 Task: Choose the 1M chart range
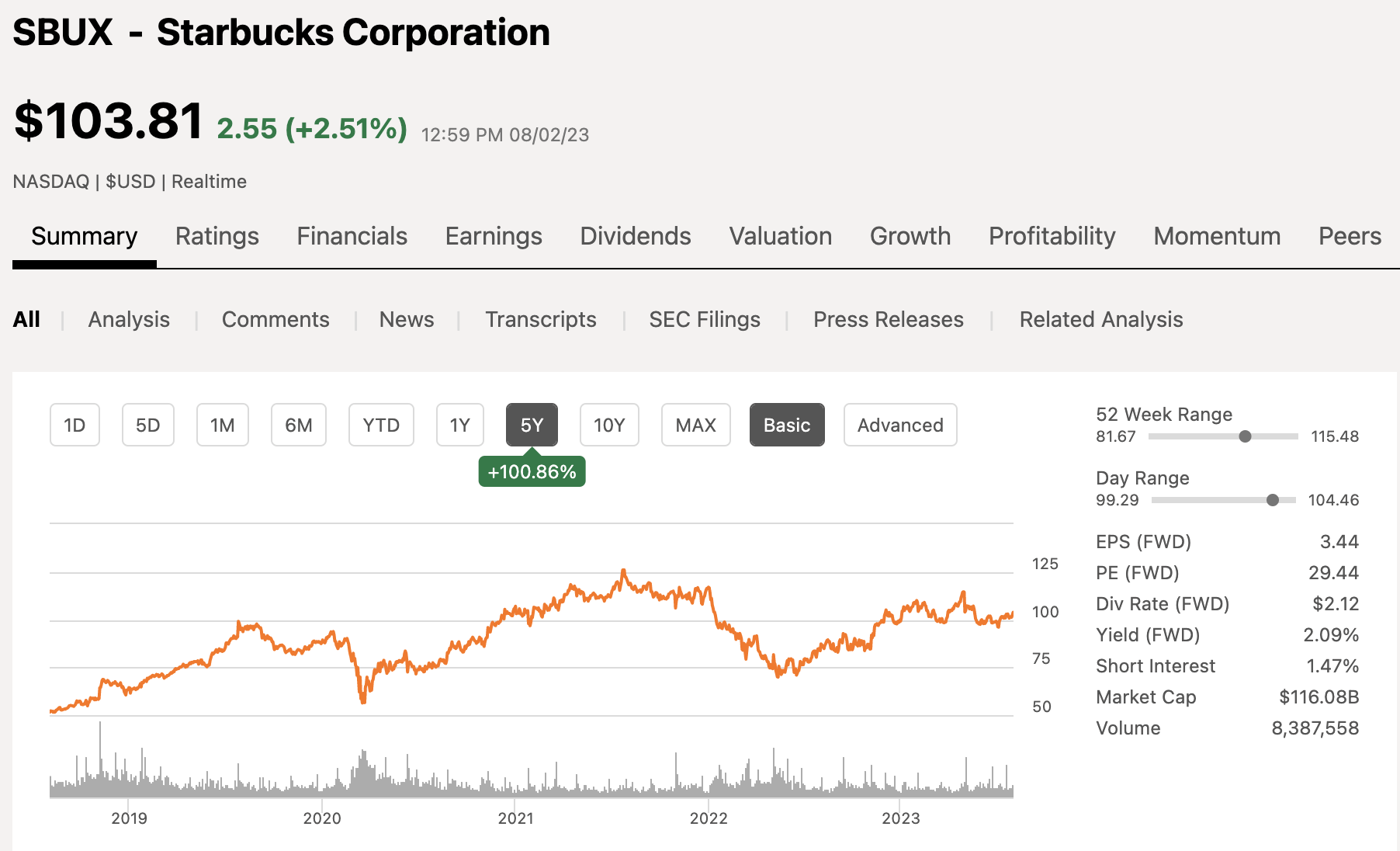pos(223,425)
